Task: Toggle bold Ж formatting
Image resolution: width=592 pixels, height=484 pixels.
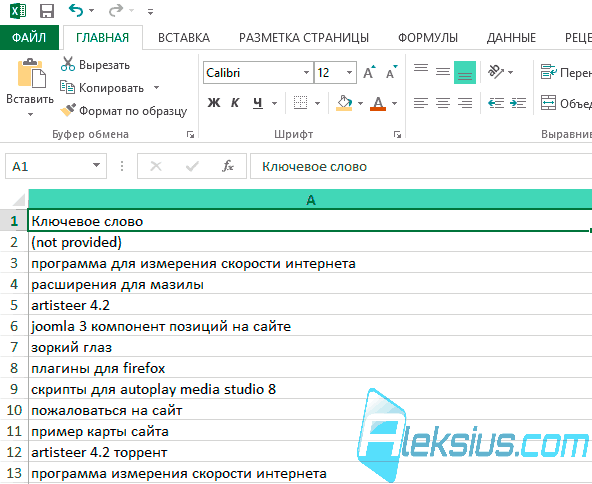Action: [x=214, y=102]
